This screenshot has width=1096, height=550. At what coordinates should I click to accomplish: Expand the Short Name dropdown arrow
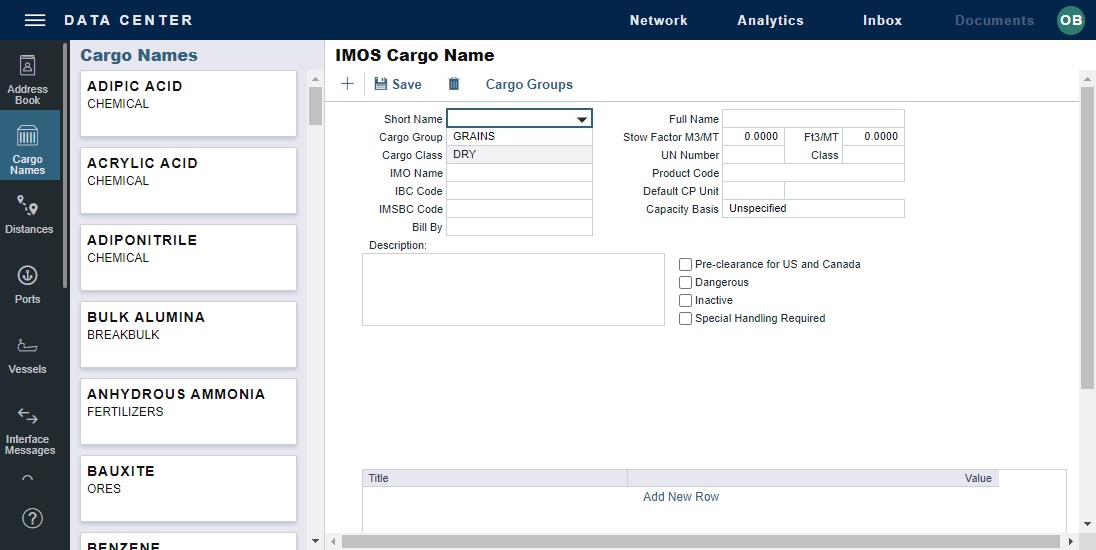pos(582,119)
